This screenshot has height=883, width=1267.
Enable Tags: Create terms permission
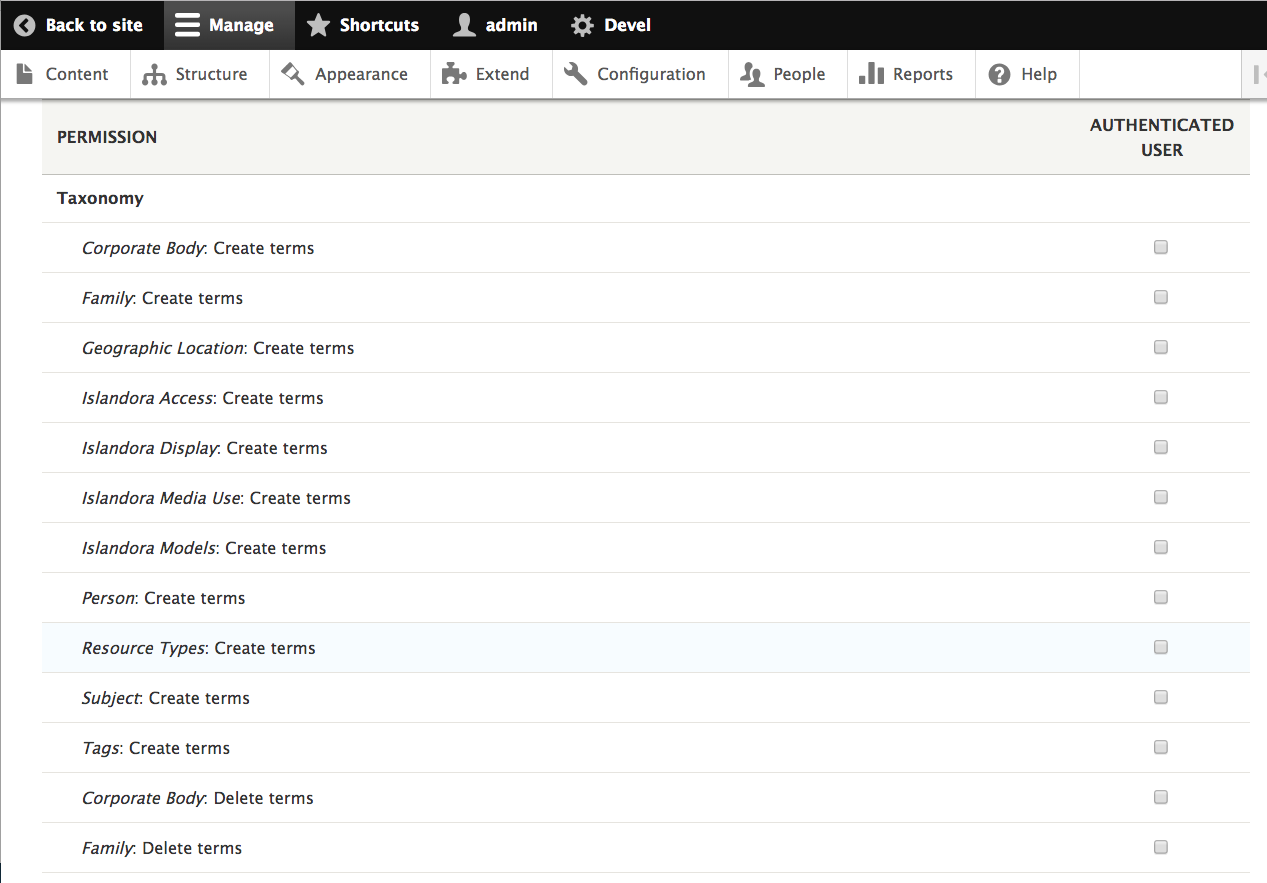coord(1161,747)
